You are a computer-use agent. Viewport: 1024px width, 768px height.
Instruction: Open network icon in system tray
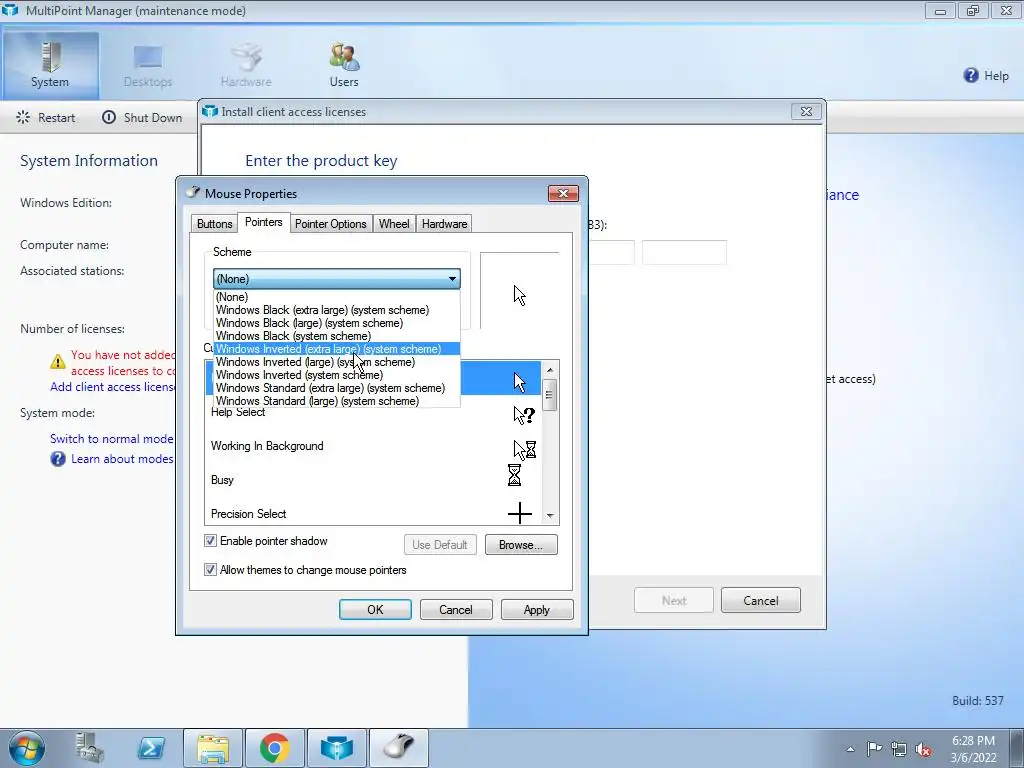899,749
